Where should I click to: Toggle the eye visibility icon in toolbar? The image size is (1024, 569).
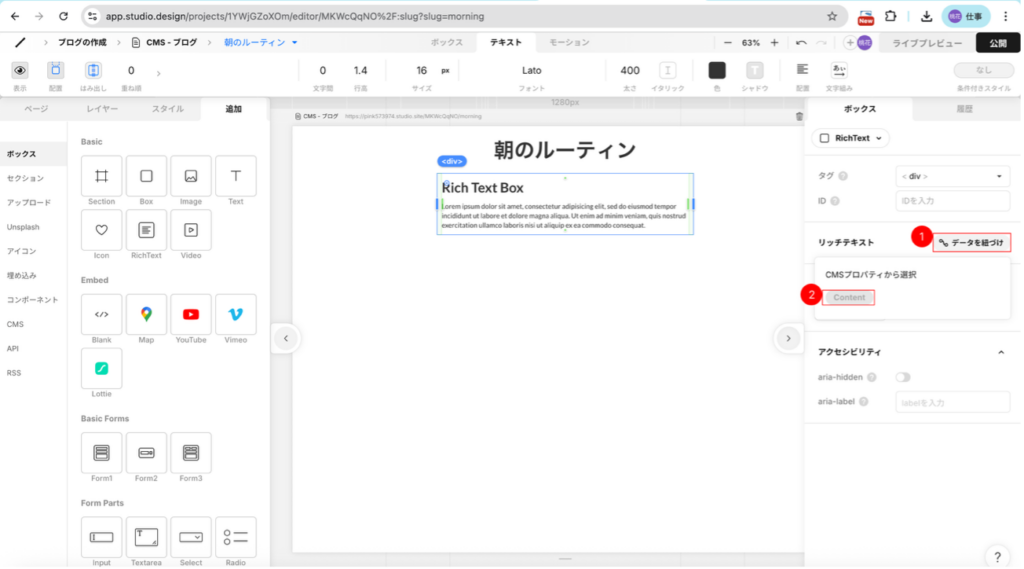pos(19,70)
